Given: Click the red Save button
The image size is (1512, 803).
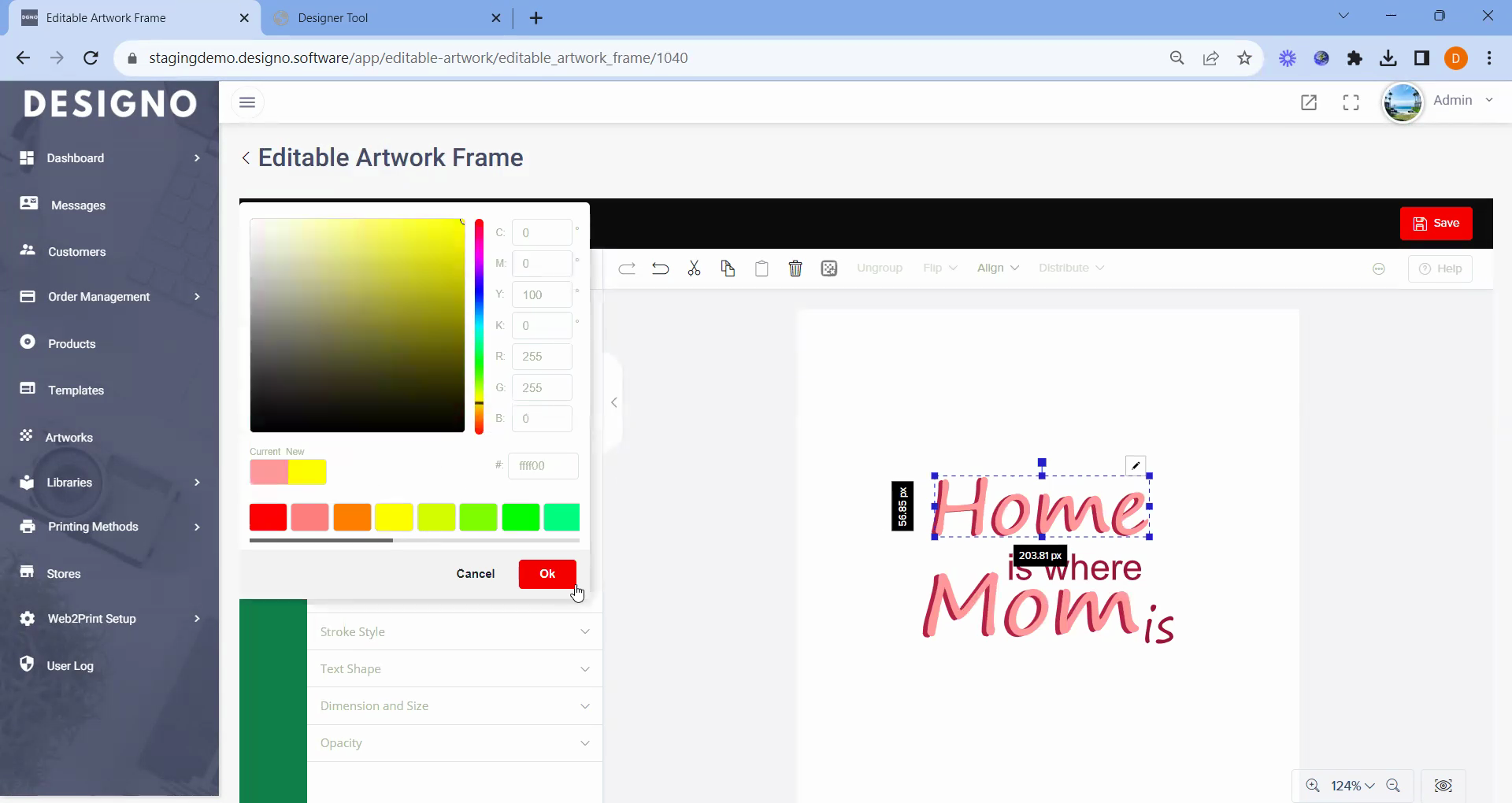Looking at the screenshot, I should (x=1436, y=224).
